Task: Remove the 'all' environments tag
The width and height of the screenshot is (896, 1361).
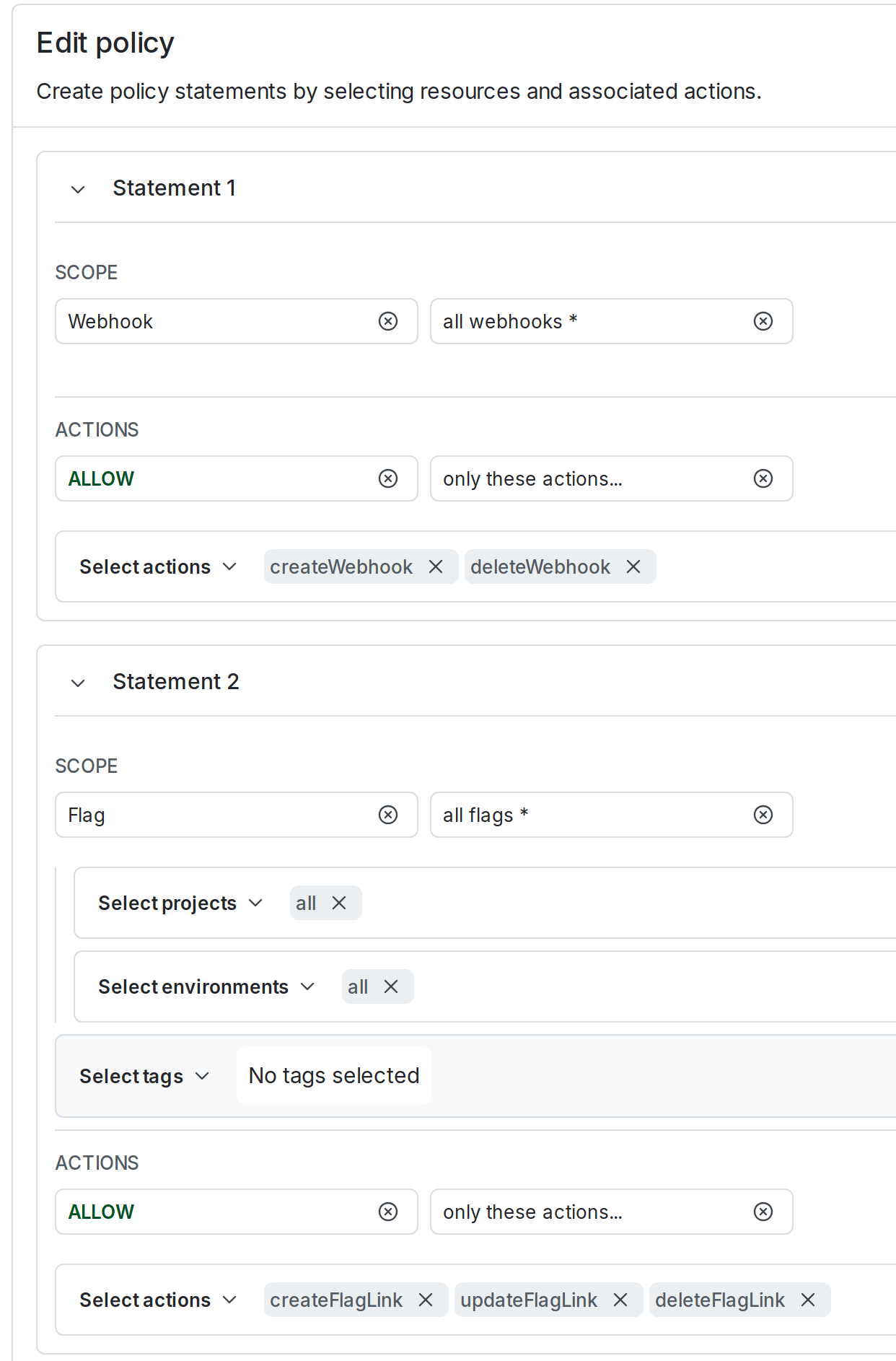Action: coord(391,986)
